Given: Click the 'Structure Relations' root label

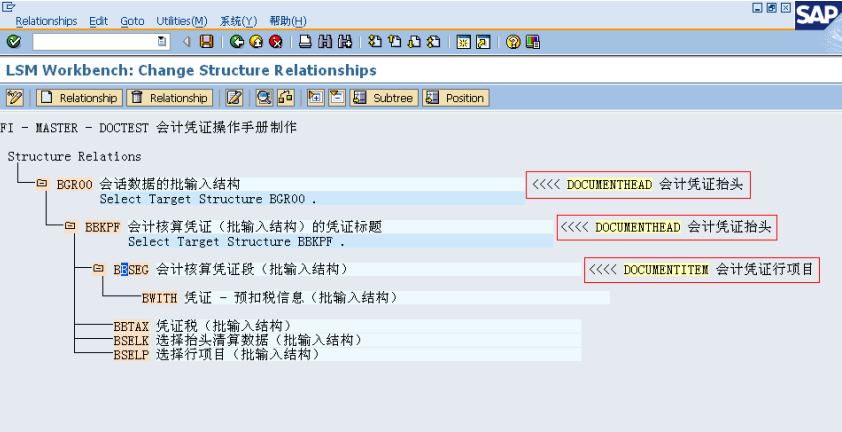Looking at the screenshot, I should pyautogui.click(x=74, y=156).
